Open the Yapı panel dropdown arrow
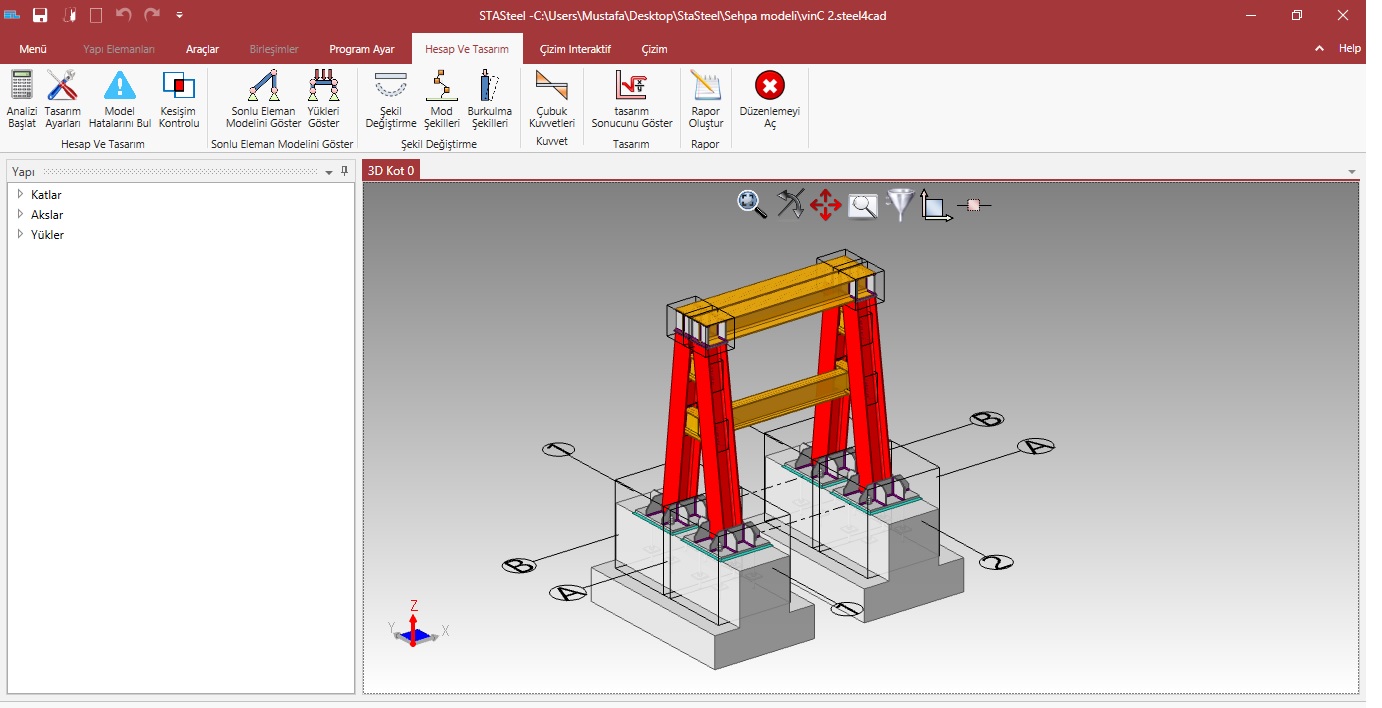The width and height of the screenshot is (1382, 708). point(329,172)
